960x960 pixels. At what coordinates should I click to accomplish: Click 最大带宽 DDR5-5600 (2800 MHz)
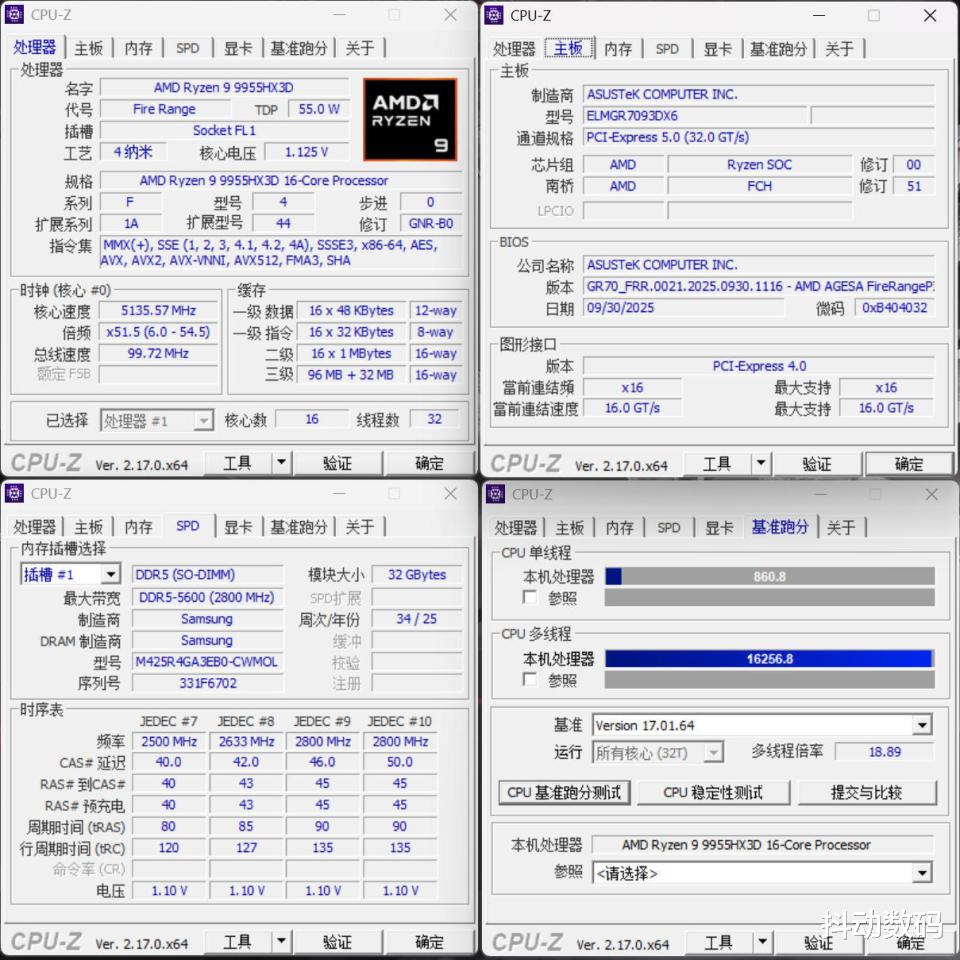pyautogui.click(x=208, y=598)
